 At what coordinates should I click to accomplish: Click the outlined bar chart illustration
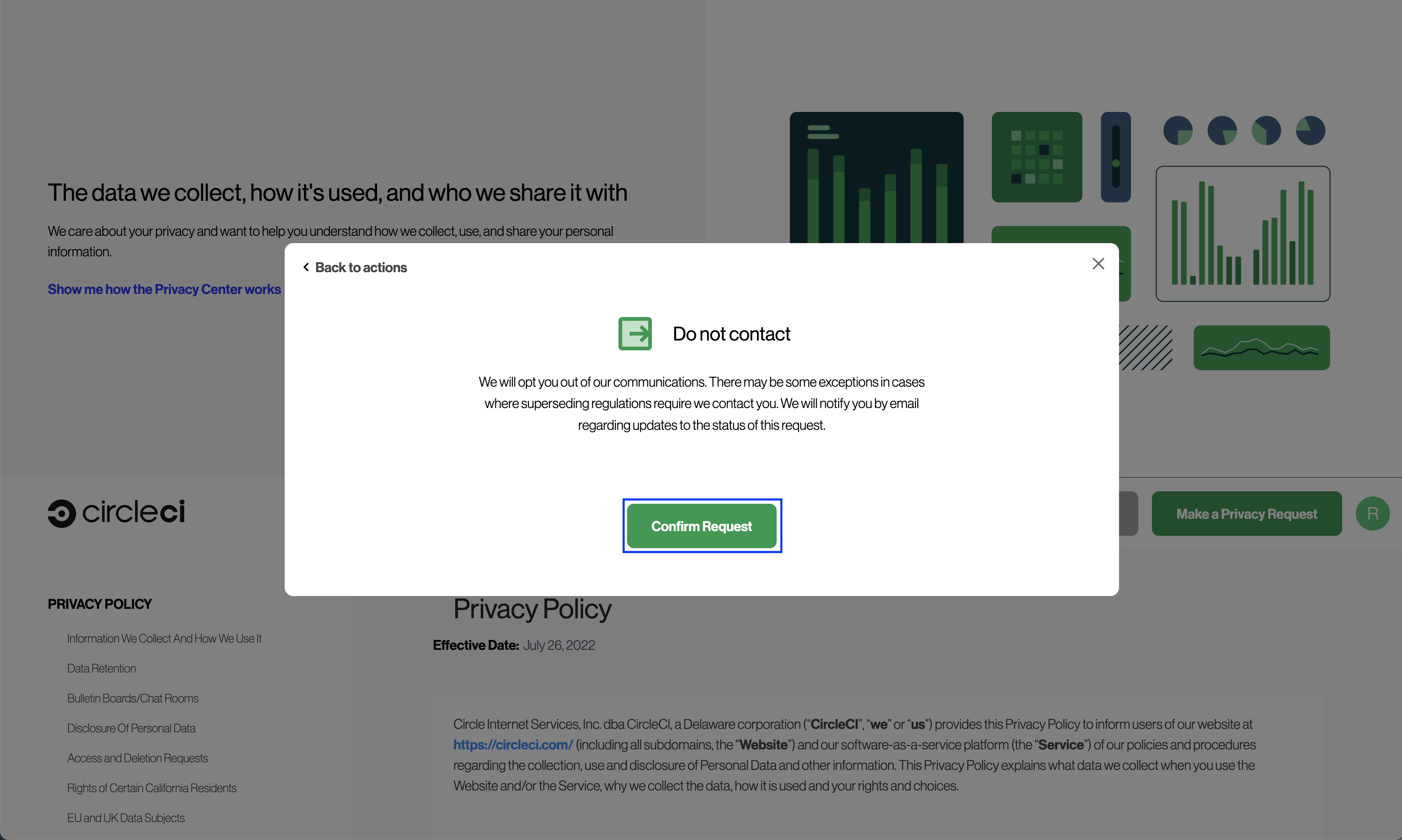[x=1242, y=233]
